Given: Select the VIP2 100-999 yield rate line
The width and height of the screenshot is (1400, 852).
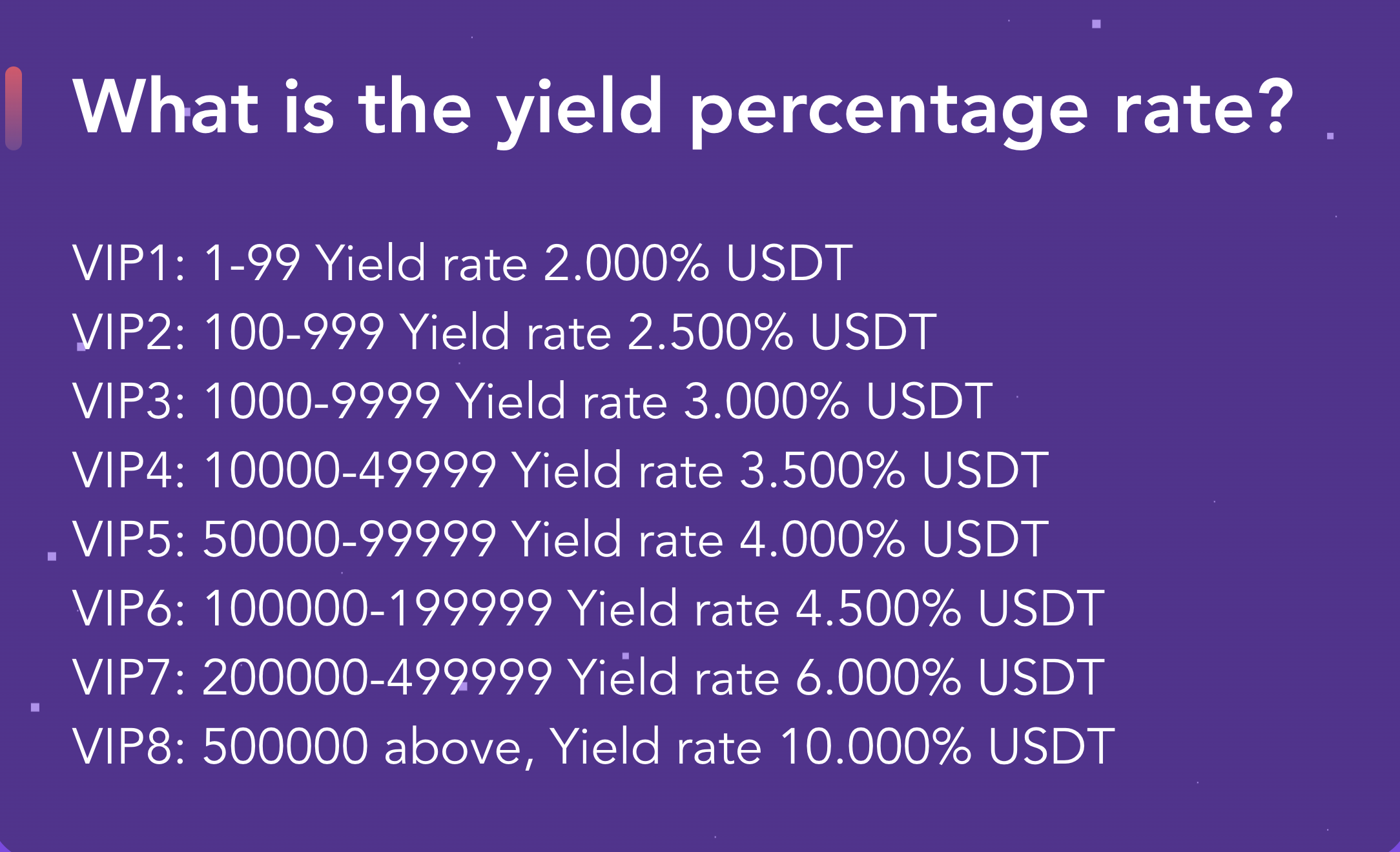Looking at the screenshot, I should [x=504, y=332].
